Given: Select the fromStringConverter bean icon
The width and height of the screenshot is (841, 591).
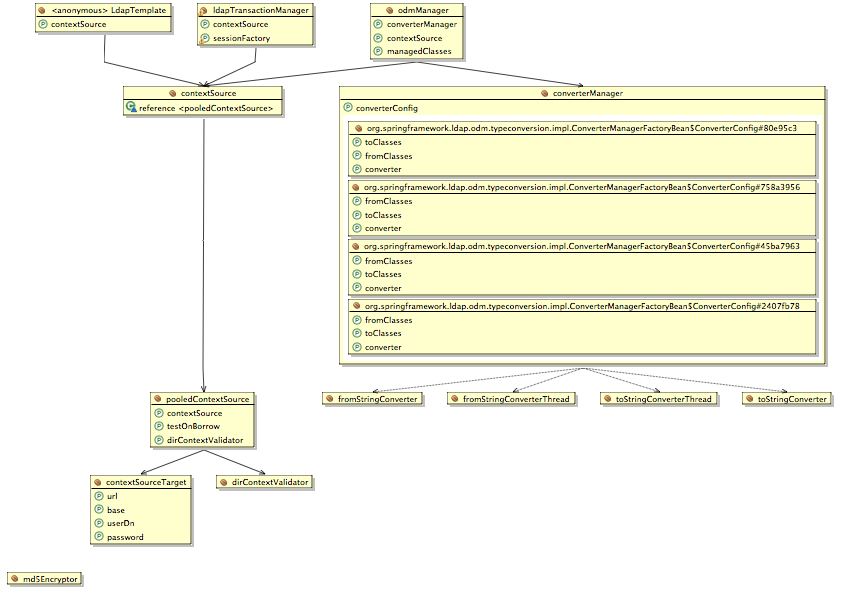Looking at the screenshot, I should (x=329, y=399).
